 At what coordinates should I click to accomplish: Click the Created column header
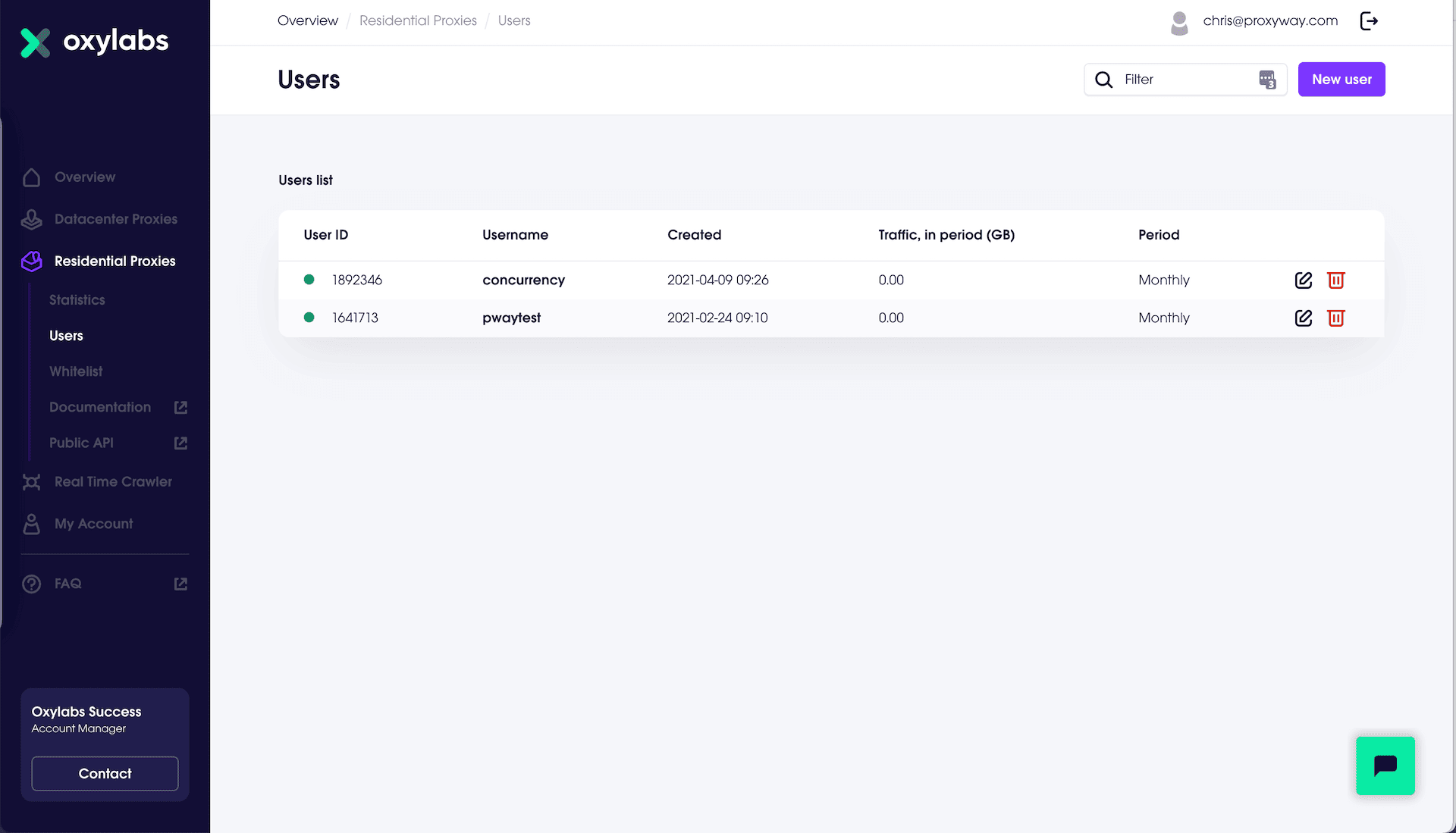(x=695, y=235)
